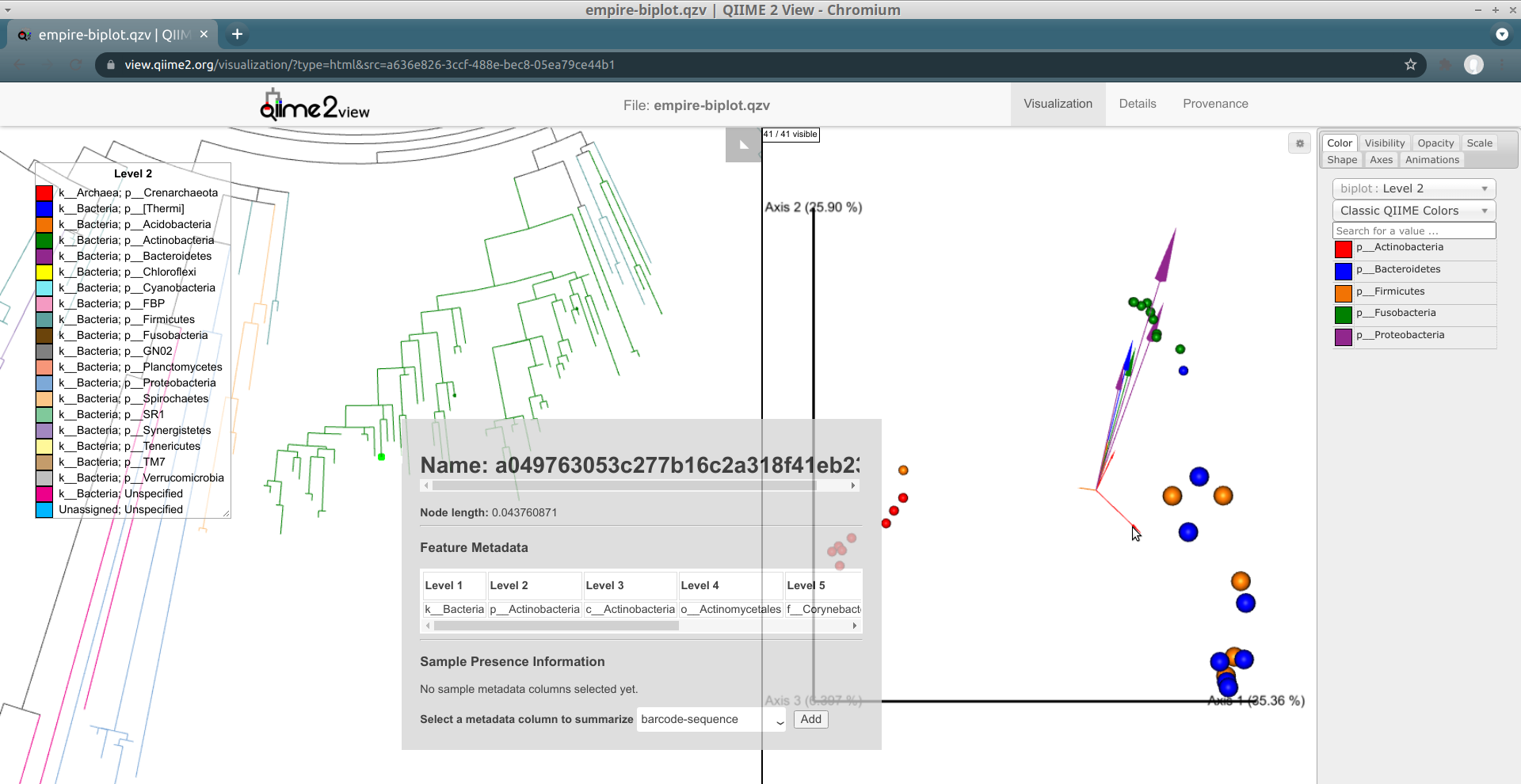Click the tab search arrow in title bar
Image resolution: width=1521 pixels, height=784 pixels.
(x=1501, y=34)
